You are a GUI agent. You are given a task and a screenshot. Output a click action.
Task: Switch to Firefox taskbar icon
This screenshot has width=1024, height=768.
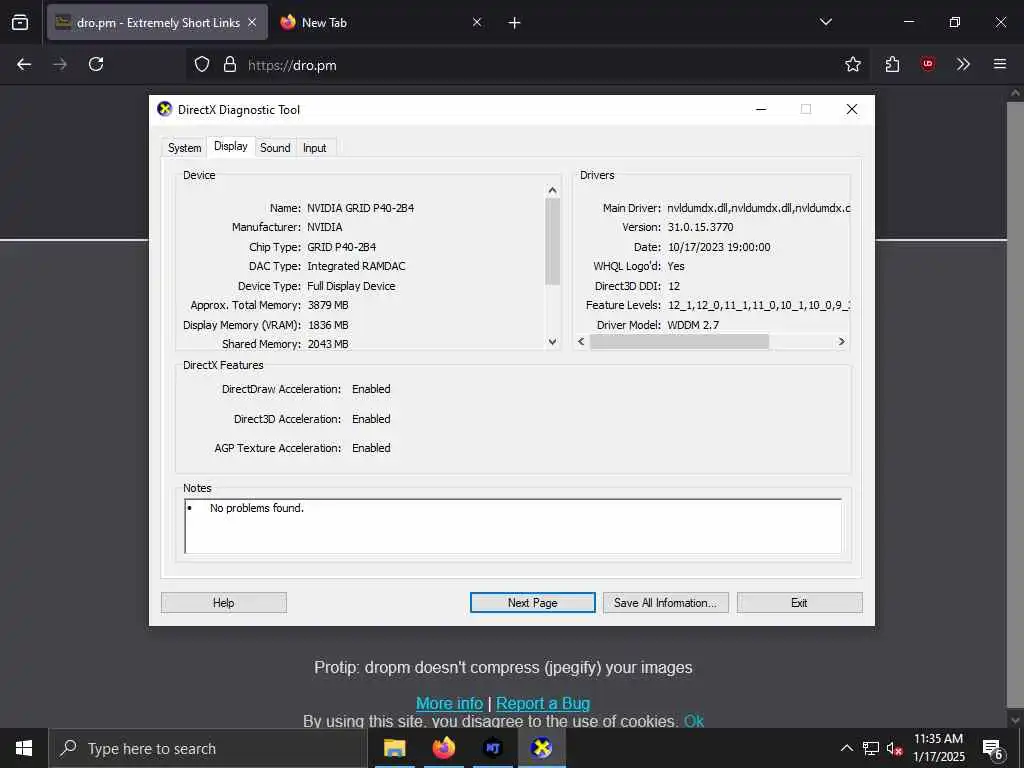(444, 748)
